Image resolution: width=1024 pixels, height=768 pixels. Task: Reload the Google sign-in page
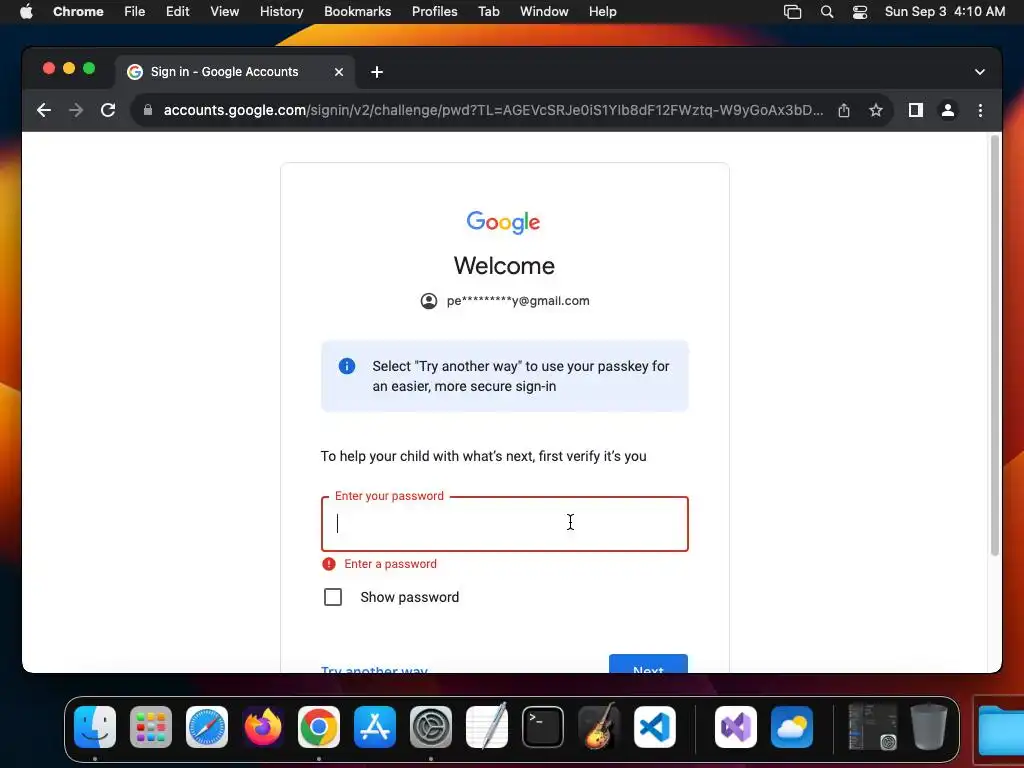click(x=108, y=110)
